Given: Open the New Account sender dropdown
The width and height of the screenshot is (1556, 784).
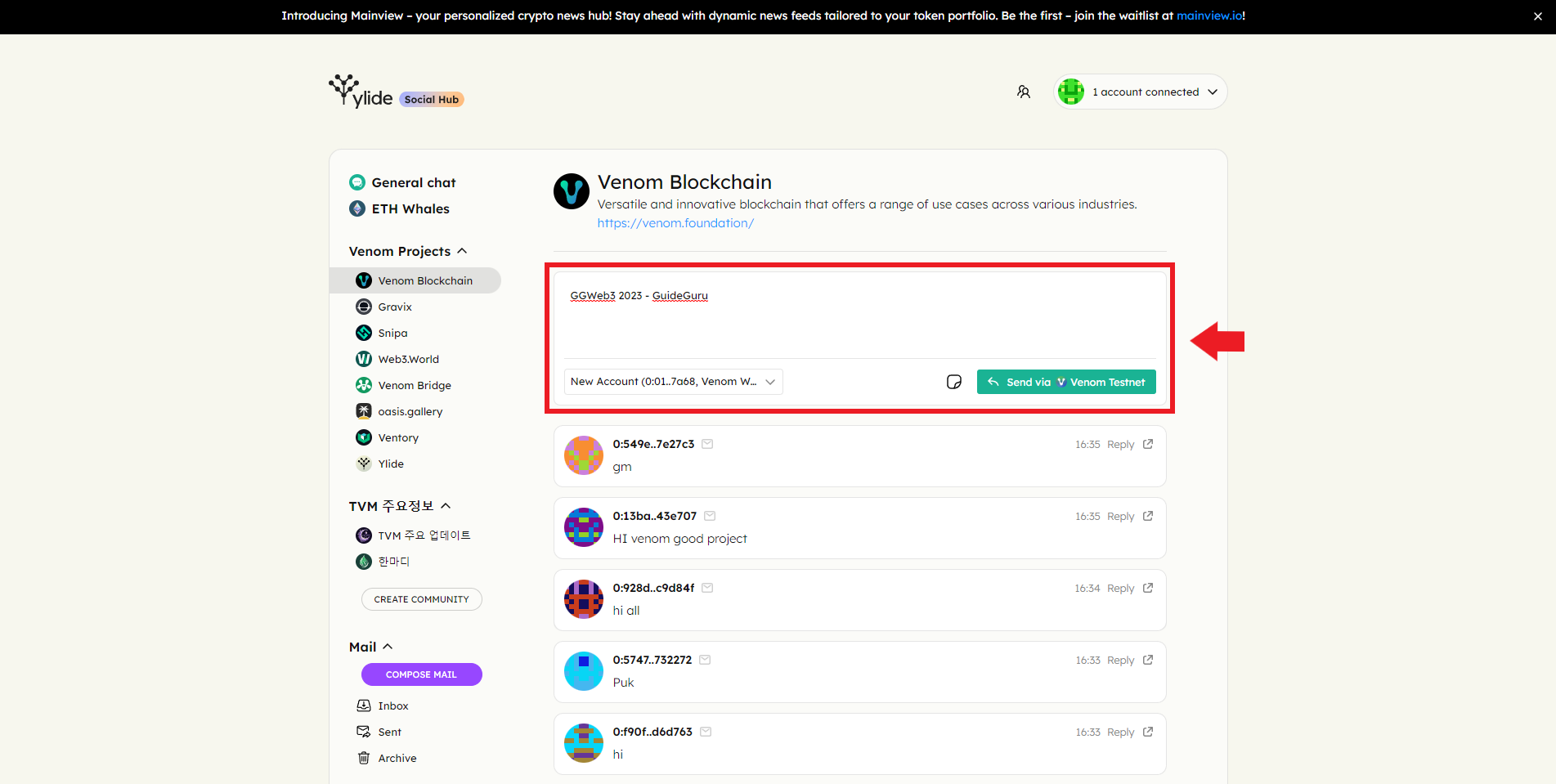Looking at the screenshot, I should 672,382.
